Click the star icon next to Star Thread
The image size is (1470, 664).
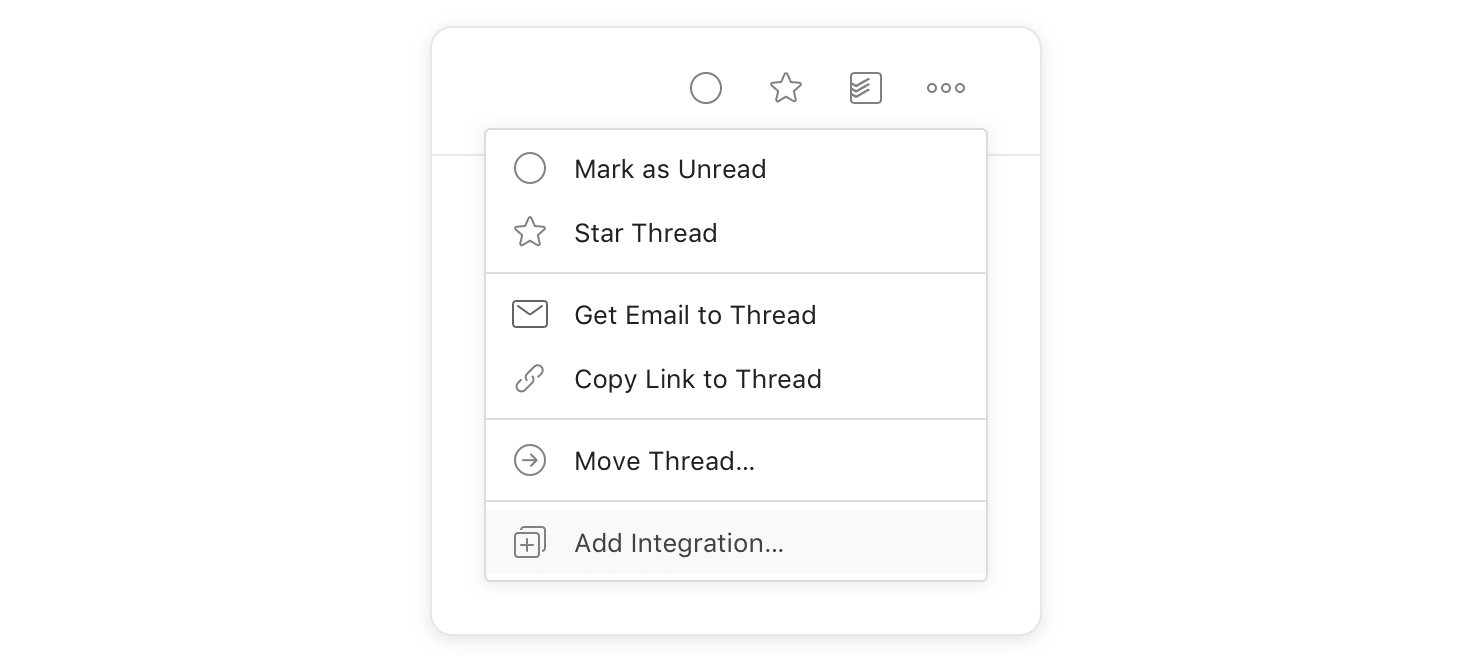point(530,232)
